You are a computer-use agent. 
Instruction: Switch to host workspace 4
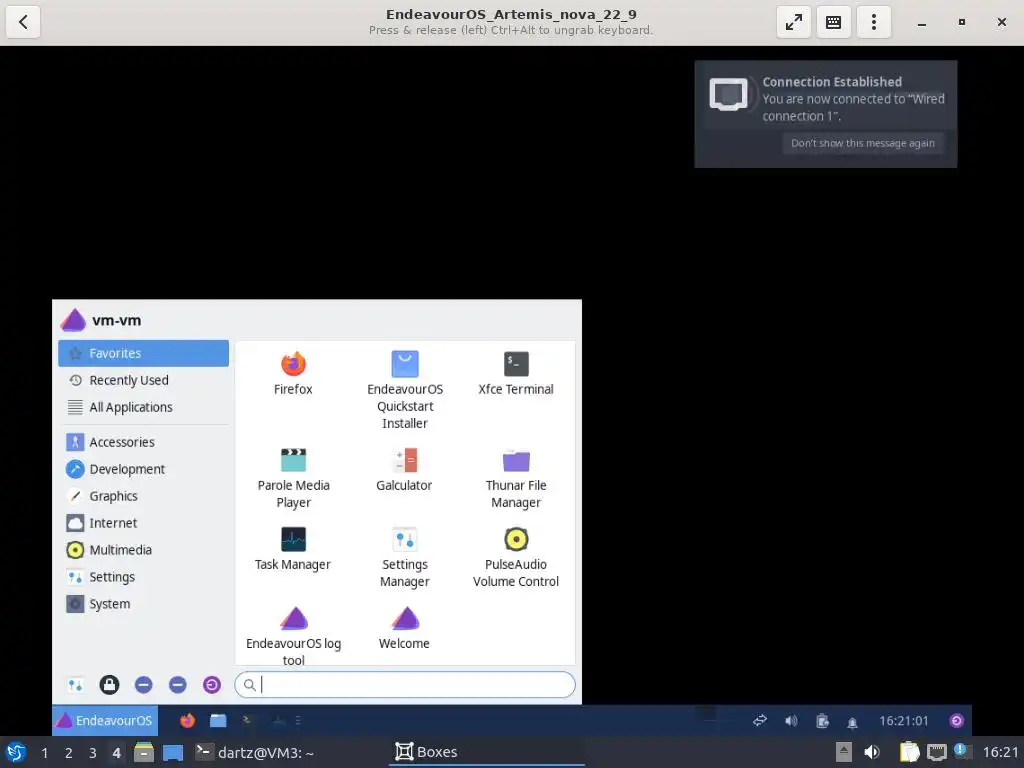(116, 753)
